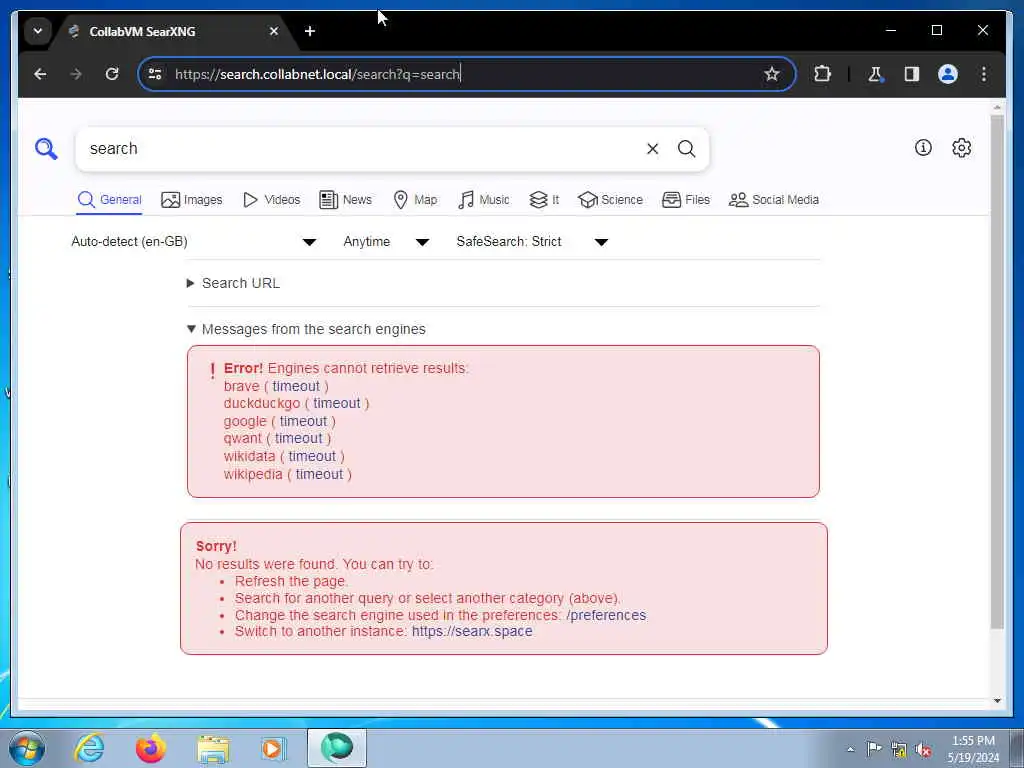
Task: Click the brave timeout link
Action: pyautogui.click(x=296, y=386)
